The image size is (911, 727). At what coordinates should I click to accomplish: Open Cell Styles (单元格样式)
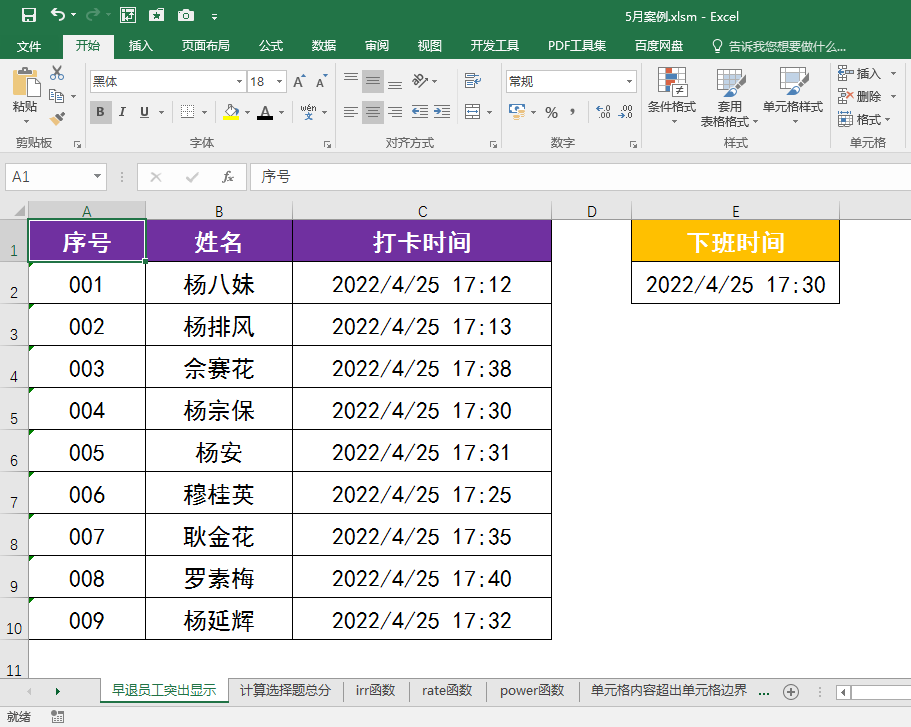point(793,96)
